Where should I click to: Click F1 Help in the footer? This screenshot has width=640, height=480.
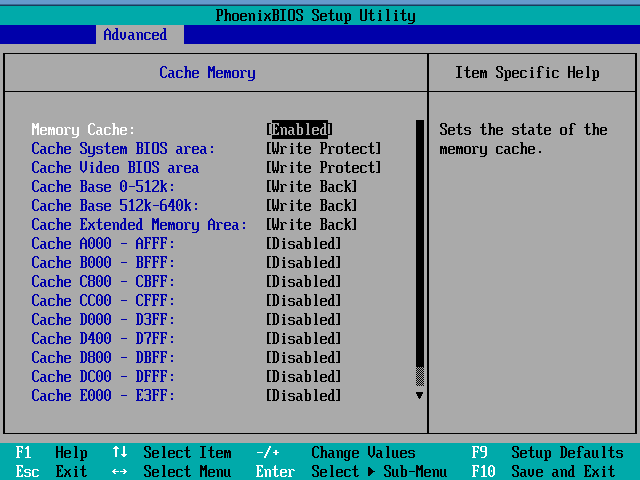(51, 452)
